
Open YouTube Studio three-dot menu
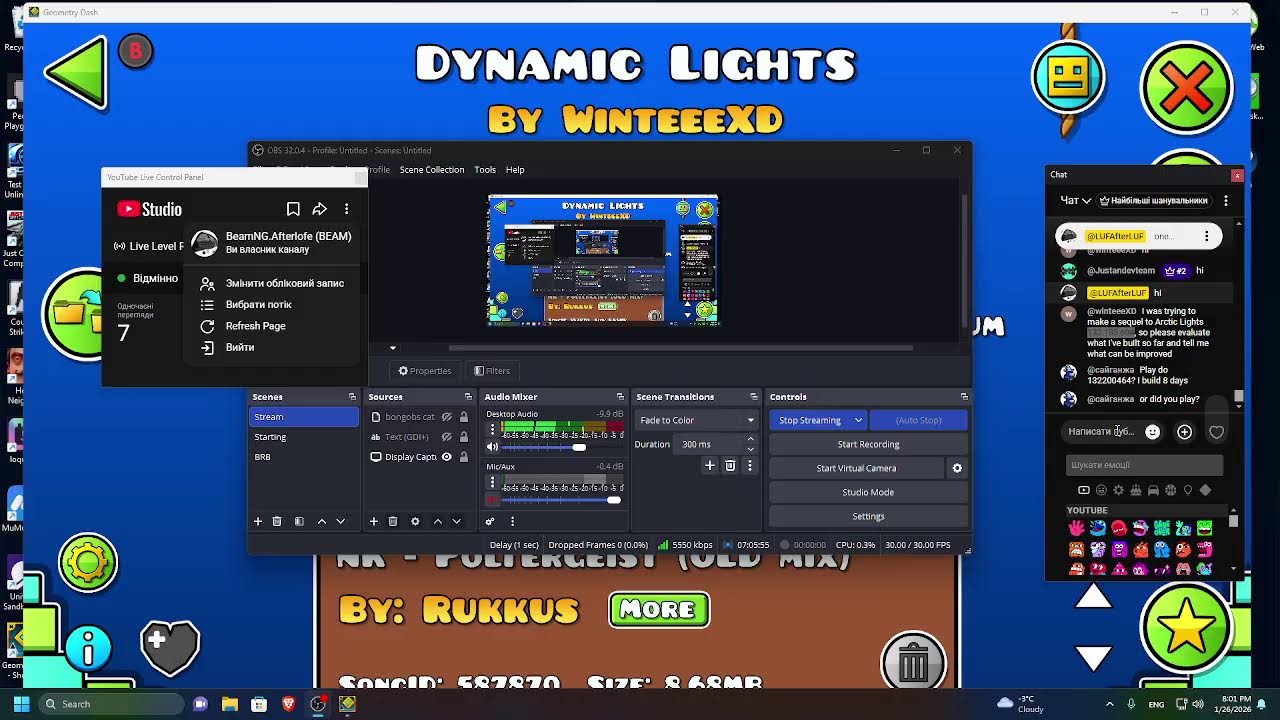tap(346, 209)
